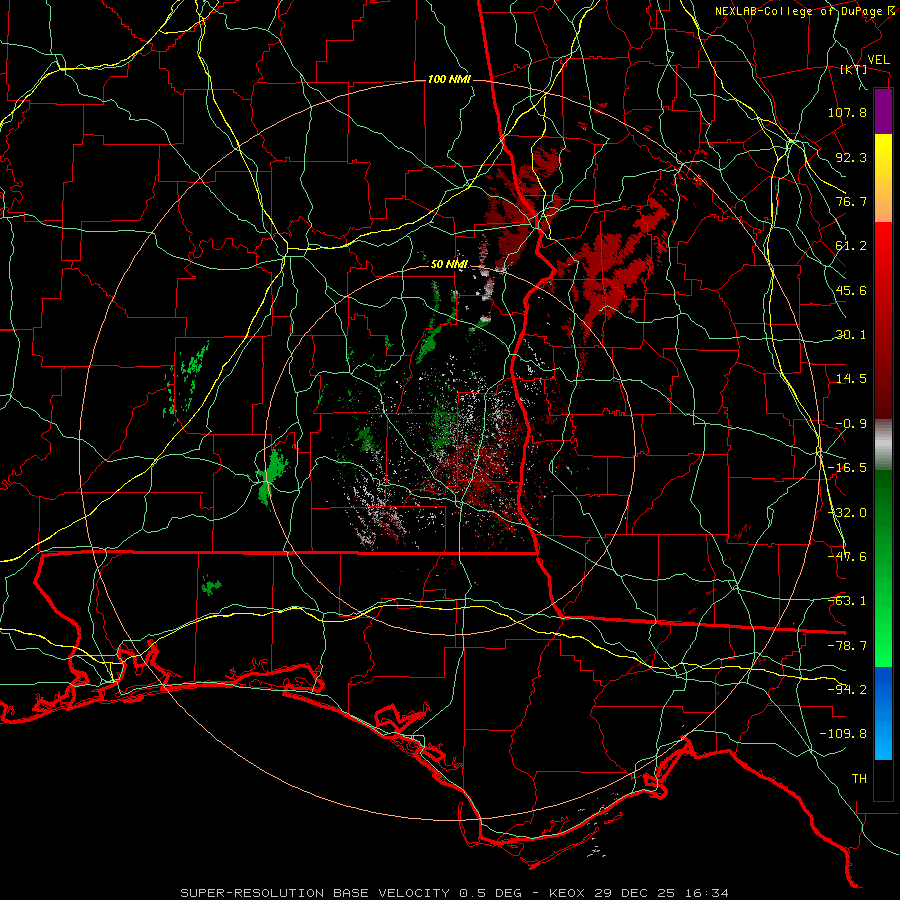
Task: Click the Super-Resolution Base Velocity caption
Action: pyautogui.click(x=454, y=893)
